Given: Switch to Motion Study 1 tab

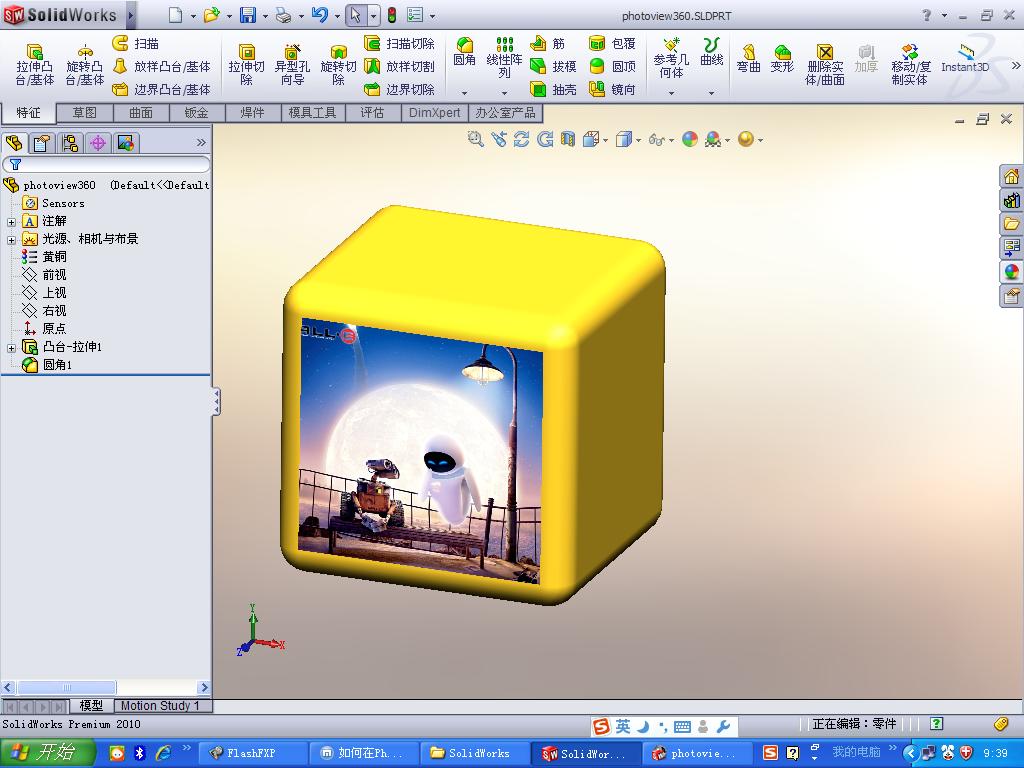Looking at the screenshot, I should [x=160, y=705].
